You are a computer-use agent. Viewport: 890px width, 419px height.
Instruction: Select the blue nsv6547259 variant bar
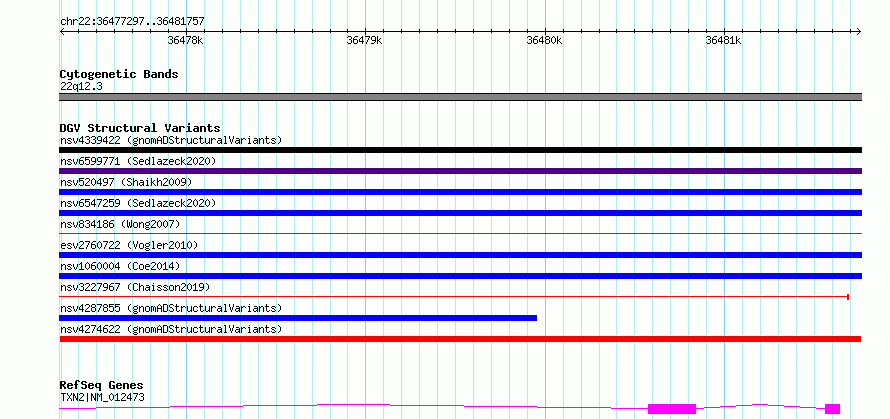point(460,213)
